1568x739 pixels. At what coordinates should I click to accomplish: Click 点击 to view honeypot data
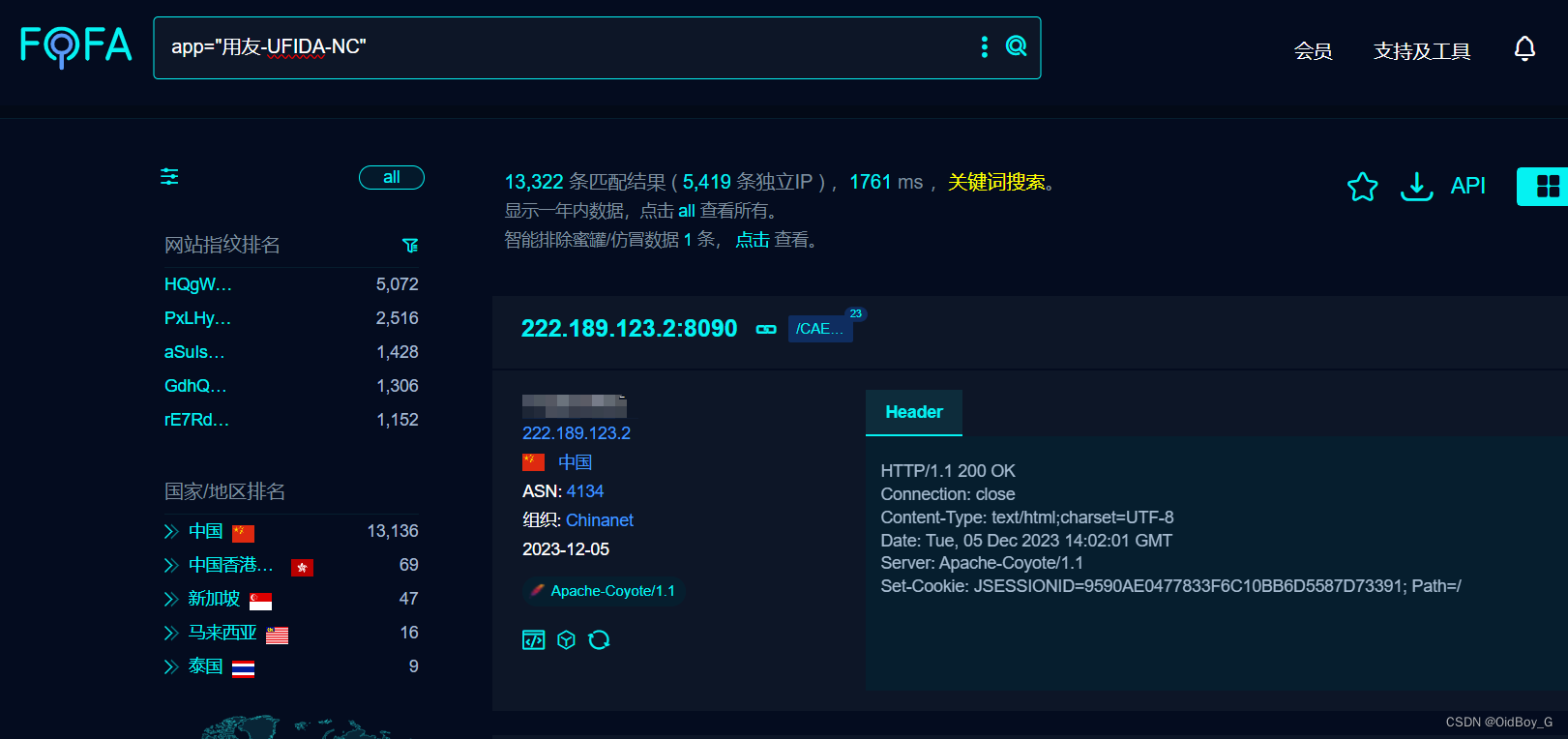pyautogui.click(x=753, y=240)
